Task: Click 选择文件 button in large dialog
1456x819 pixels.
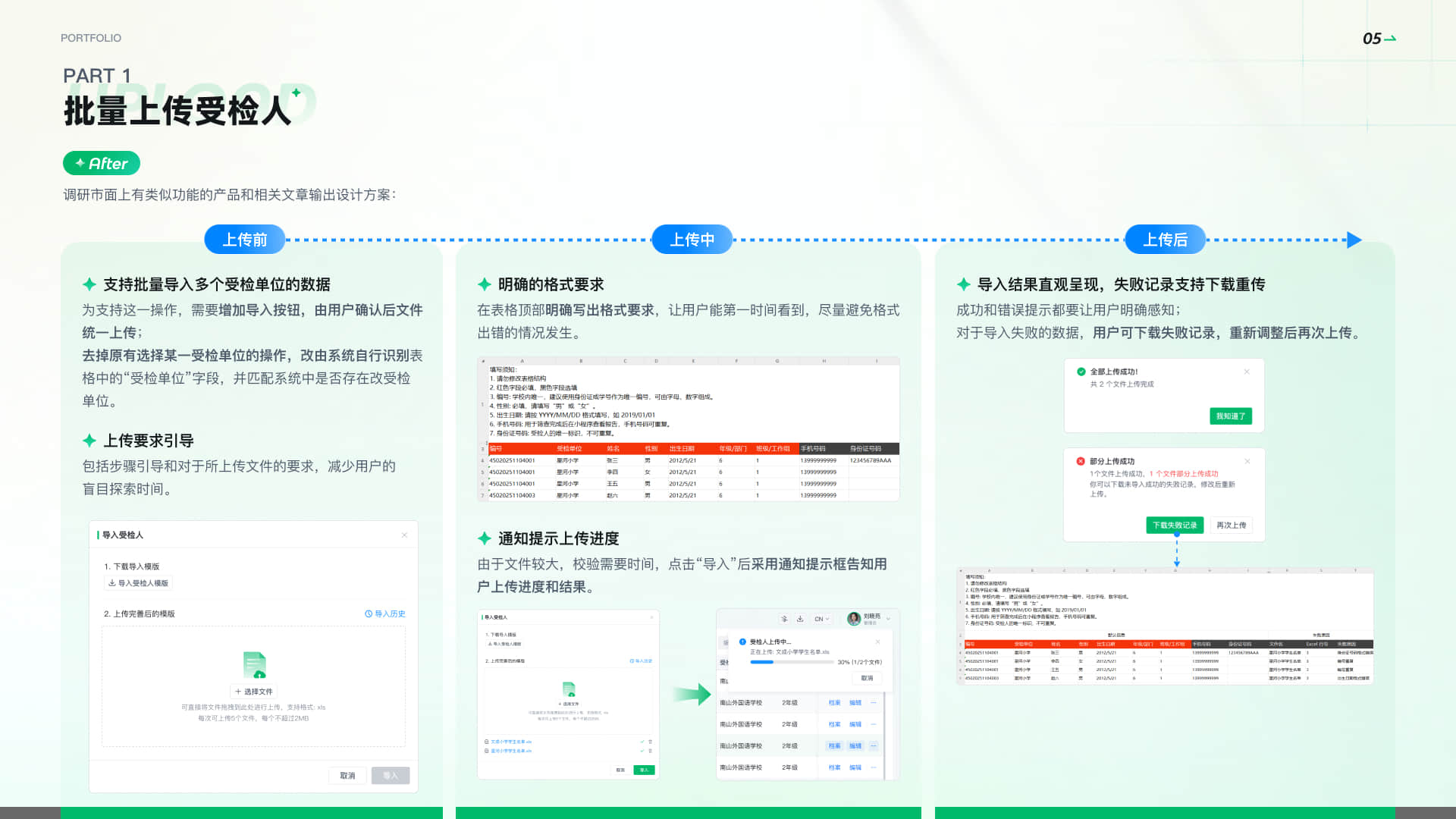Action: click(x=253, y=692)
